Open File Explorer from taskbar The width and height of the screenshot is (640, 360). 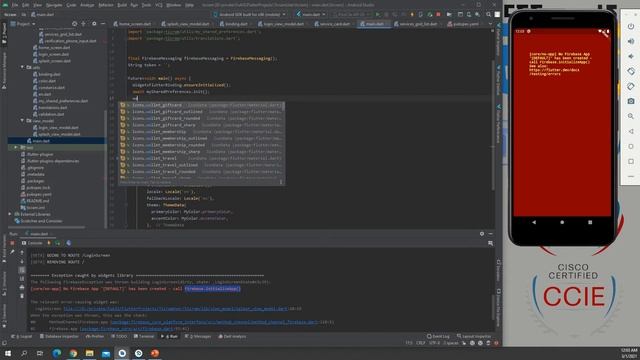click(89, 353)
